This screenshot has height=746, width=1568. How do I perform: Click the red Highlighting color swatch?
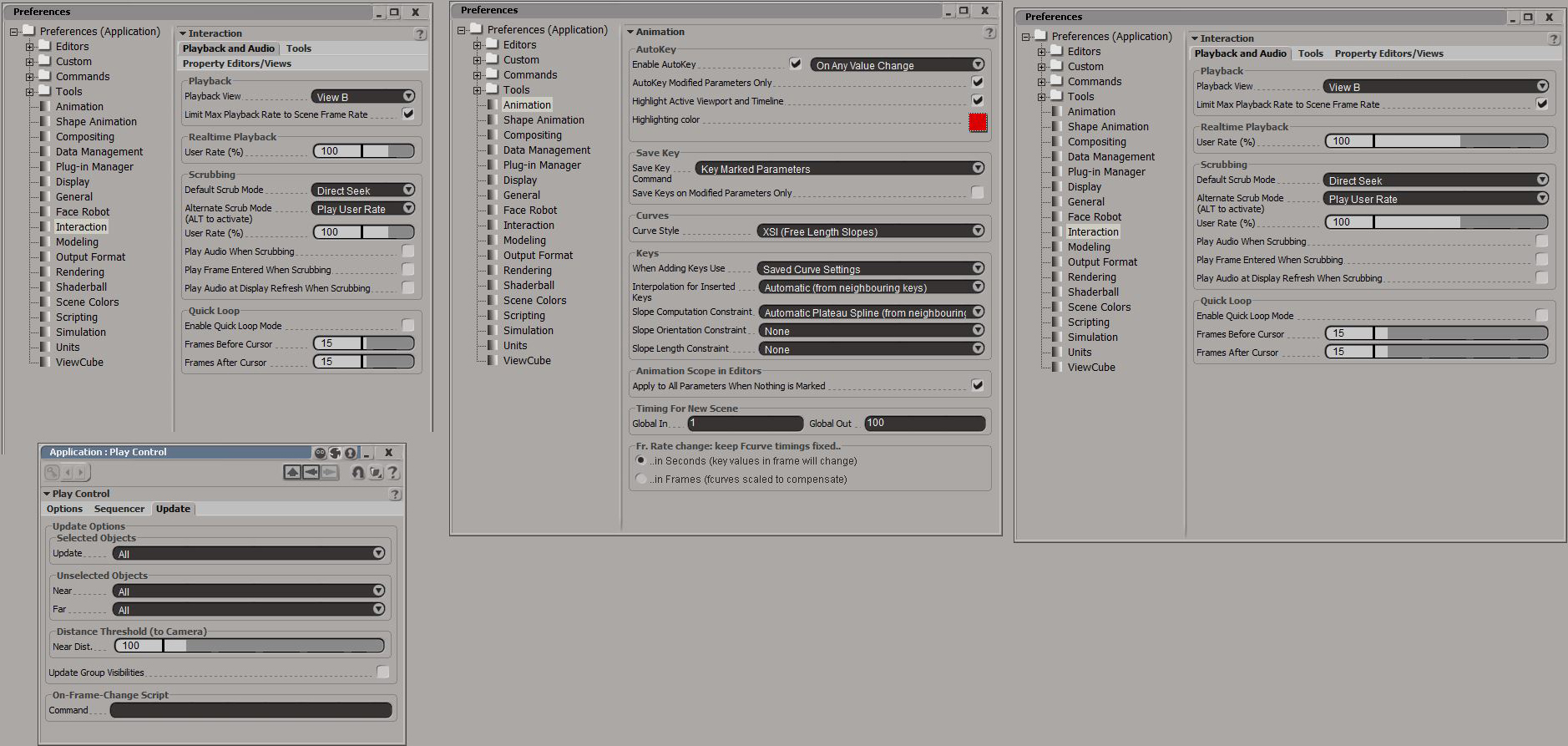coord(978,123)
